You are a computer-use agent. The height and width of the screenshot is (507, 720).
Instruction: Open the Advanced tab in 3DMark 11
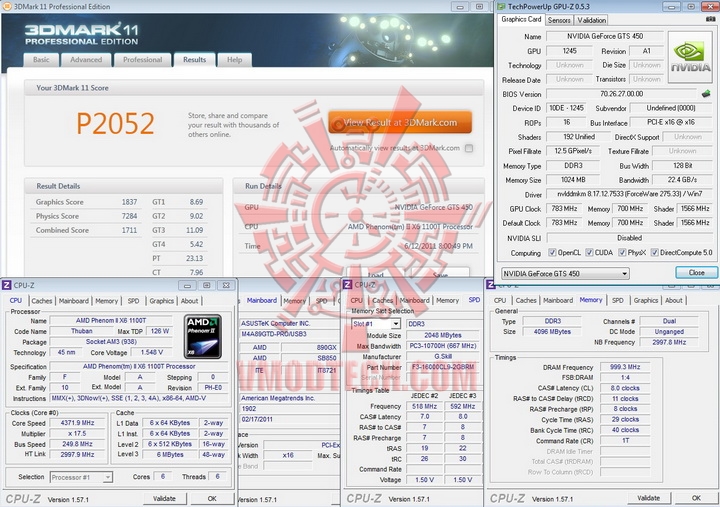click(x=86, y=60)
